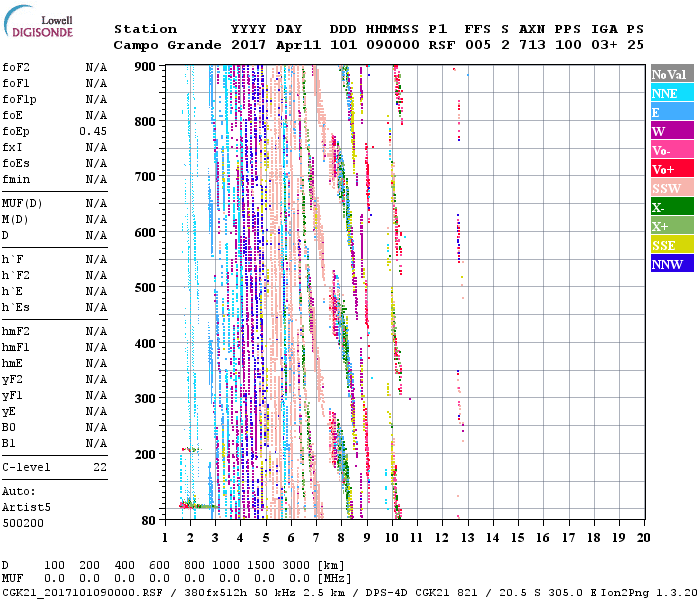Click the year 2017 in header

[249, 45]
